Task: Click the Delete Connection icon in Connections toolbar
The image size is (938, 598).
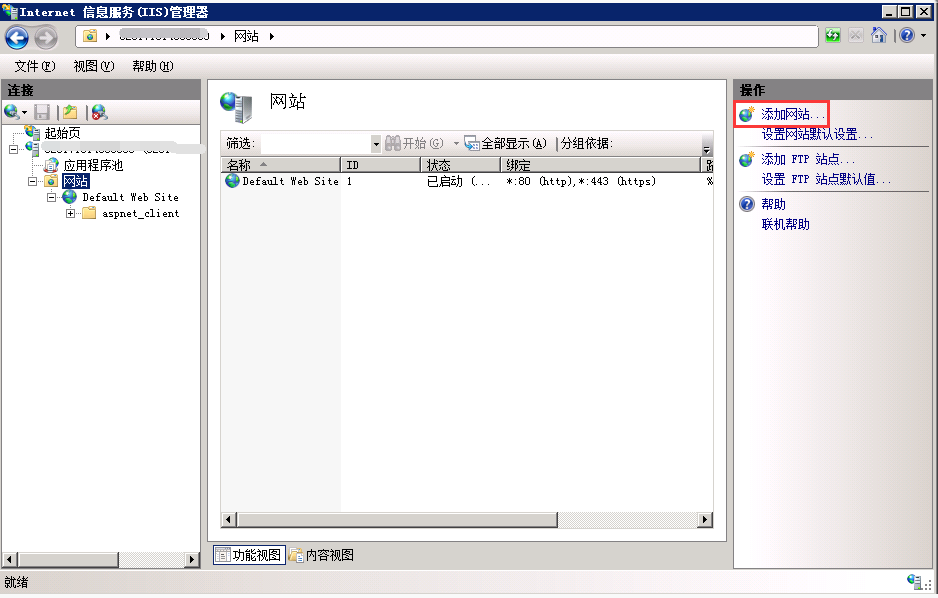Action: (x=99, y=112)
